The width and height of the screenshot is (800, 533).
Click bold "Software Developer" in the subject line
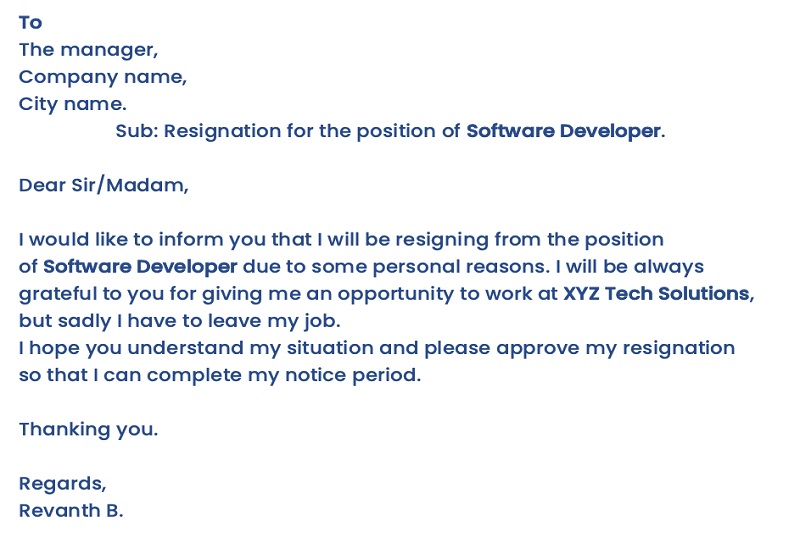[563, 131]
